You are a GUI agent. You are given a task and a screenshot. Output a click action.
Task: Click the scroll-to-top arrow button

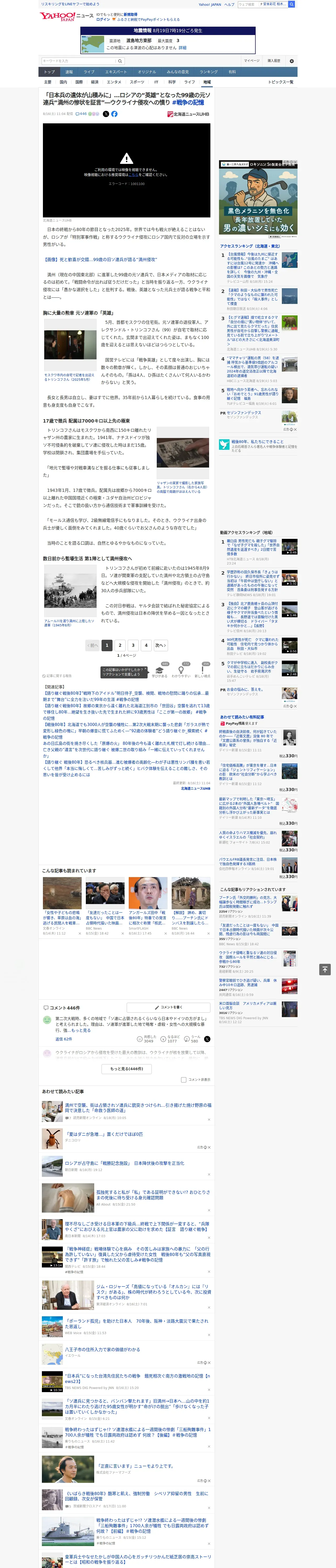click(325, 969)
